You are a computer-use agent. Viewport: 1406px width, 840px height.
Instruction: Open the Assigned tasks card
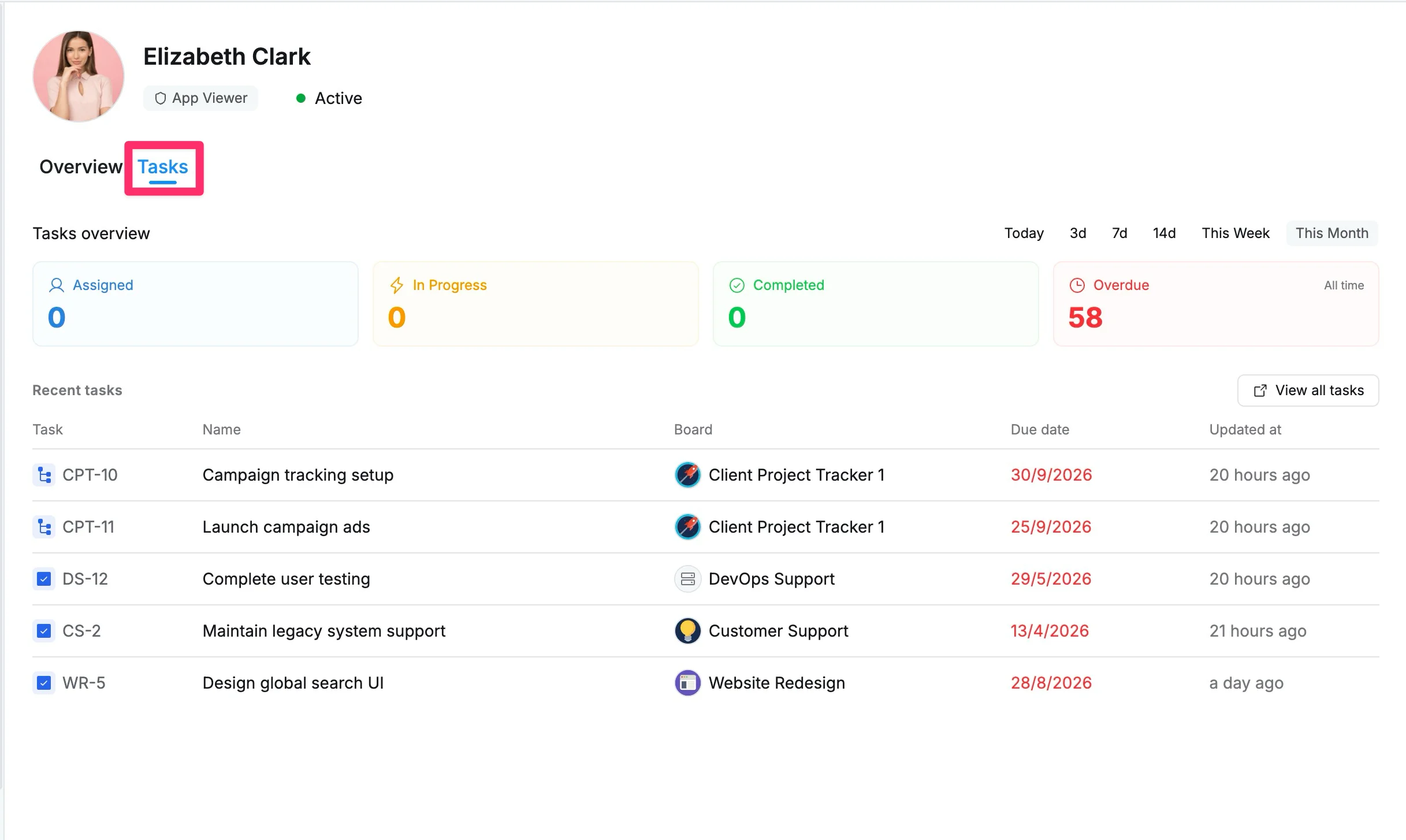click(x=195, y=304)
